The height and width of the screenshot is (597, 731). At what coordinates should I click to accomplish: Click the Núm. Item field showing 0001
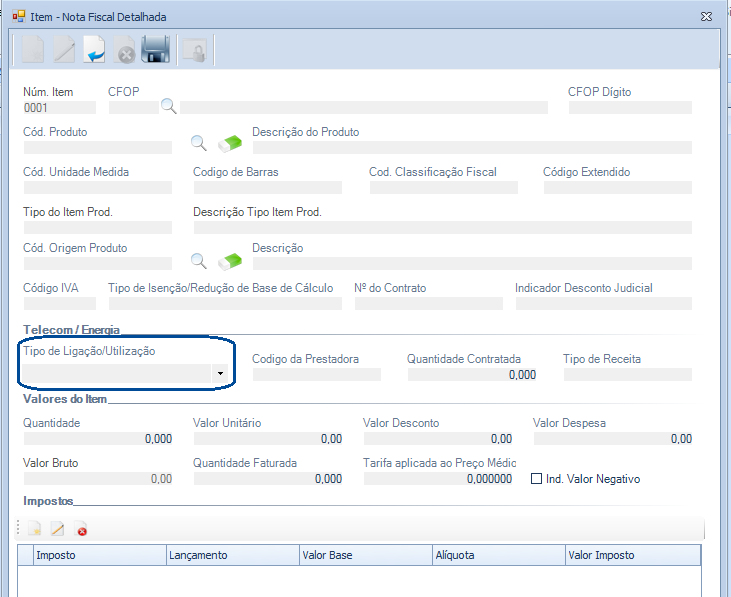[x=59, y=107]
